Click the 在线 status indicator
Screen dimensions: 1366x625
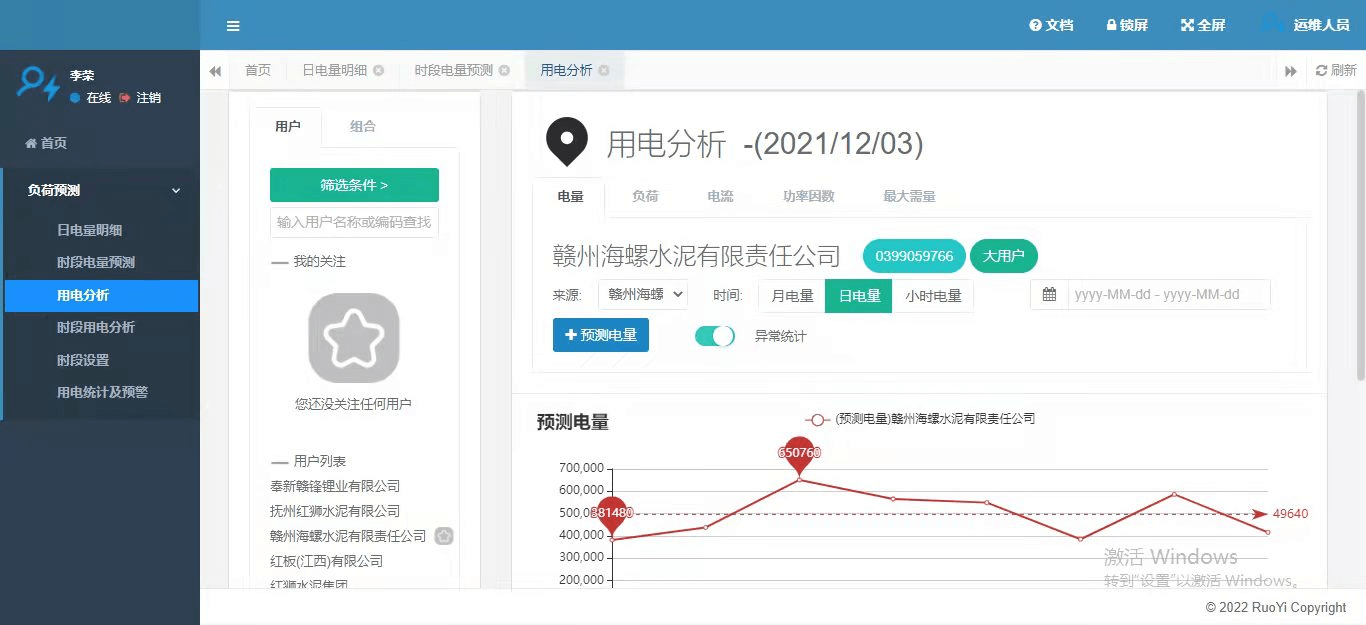(90, 98)
